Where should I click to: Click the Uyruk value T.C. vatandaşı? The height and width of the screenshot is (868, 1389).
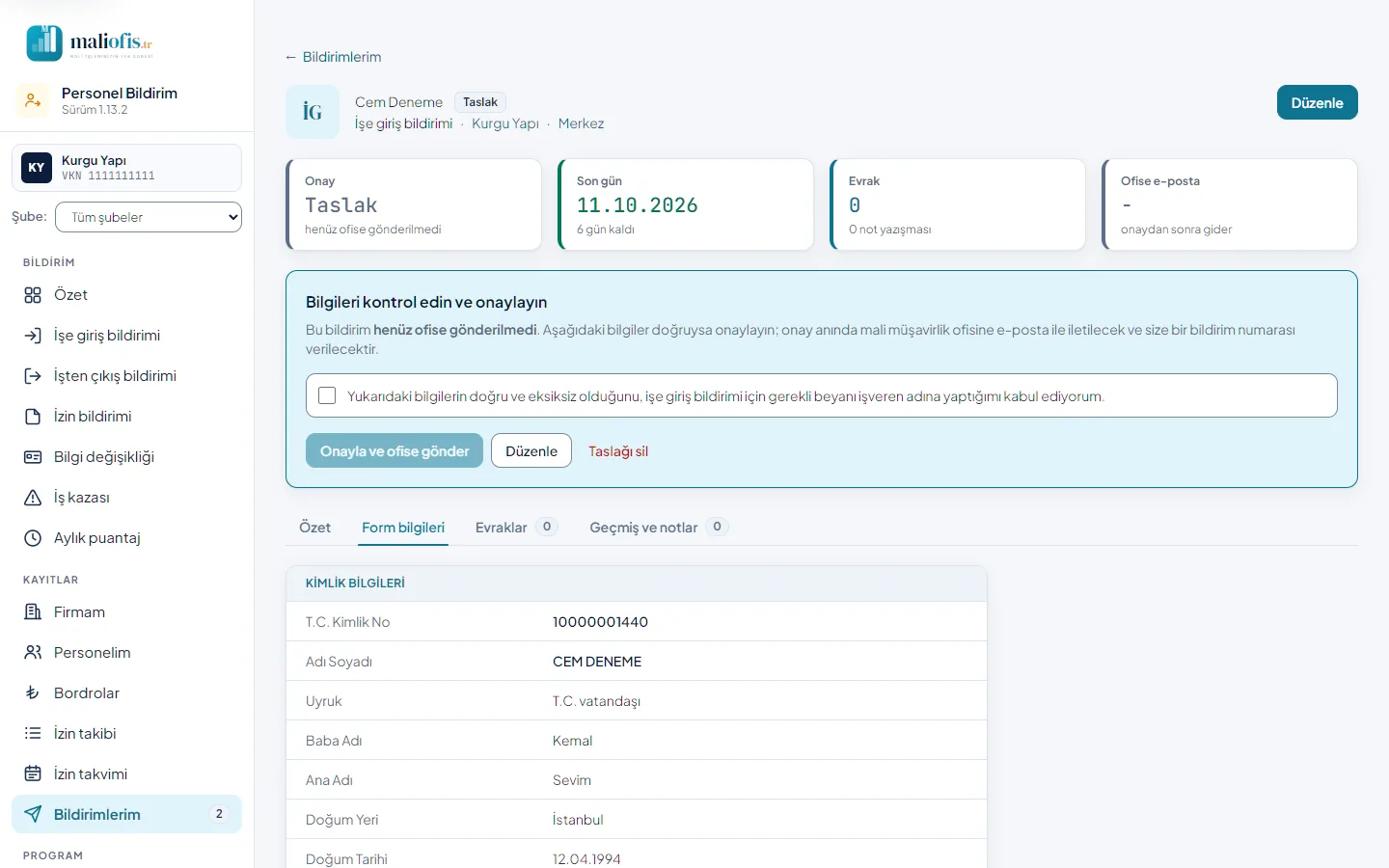[597, 701]
